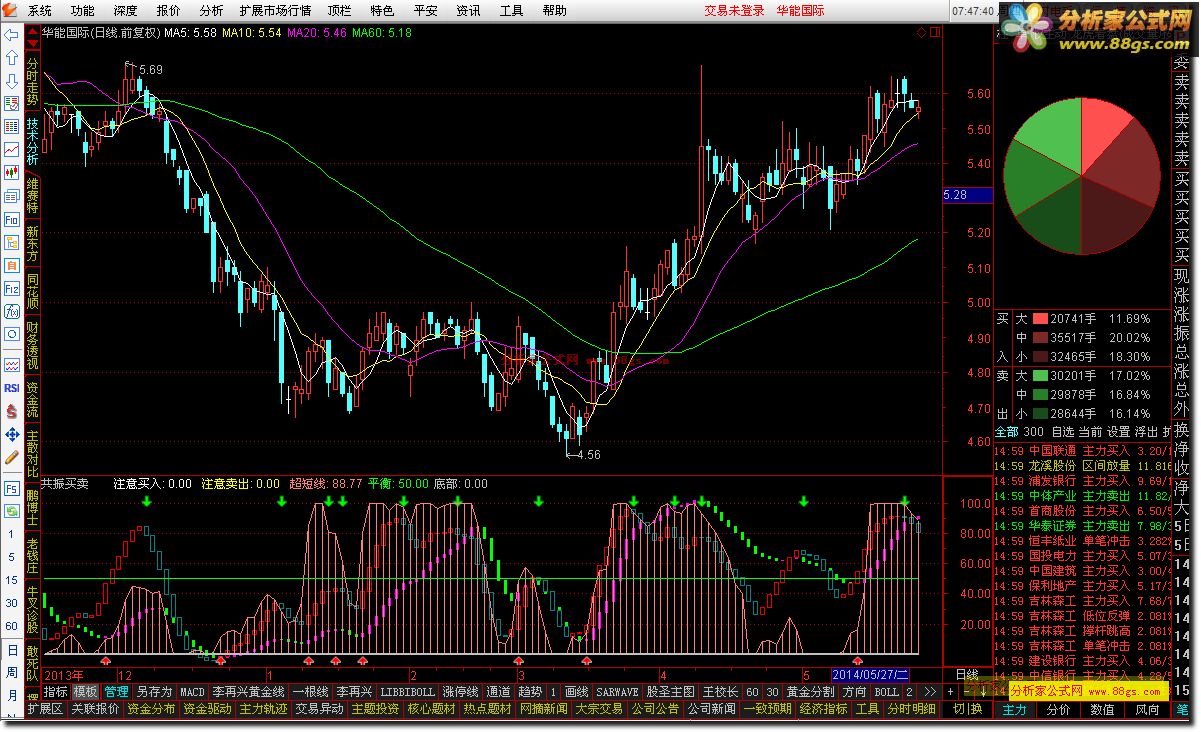This screenshot has height=732, width=1201.
Task: Click the up arrow icon in left toolbar
Action: click(x=12, y=57)
